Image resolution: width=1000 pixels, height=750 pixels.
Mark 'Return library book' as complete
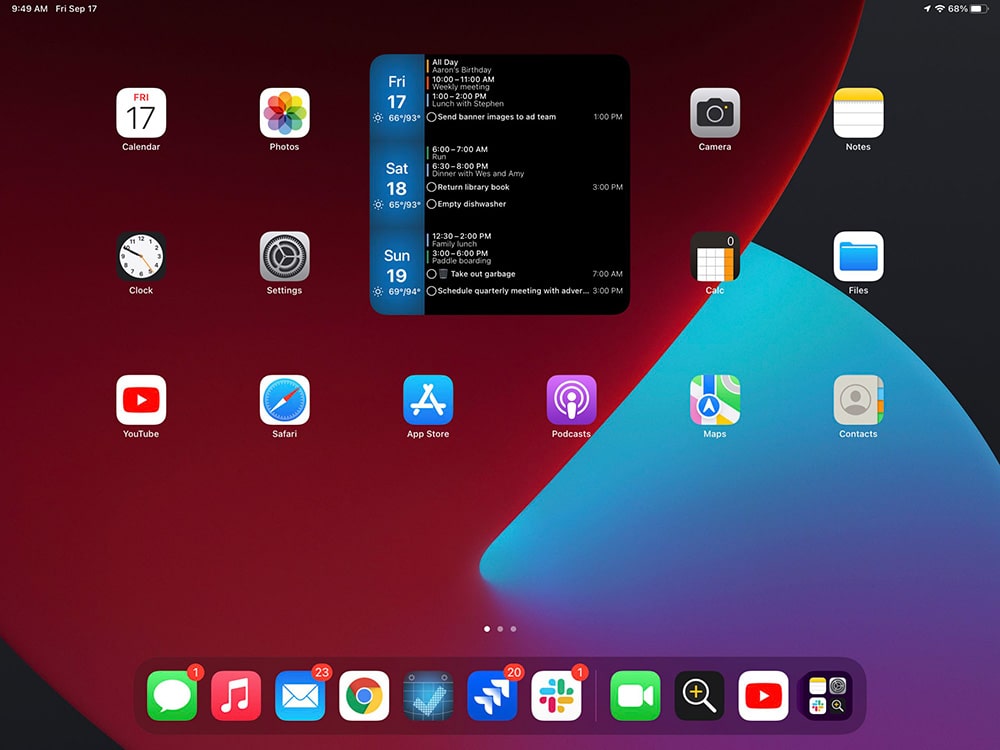tap(432, 187)
